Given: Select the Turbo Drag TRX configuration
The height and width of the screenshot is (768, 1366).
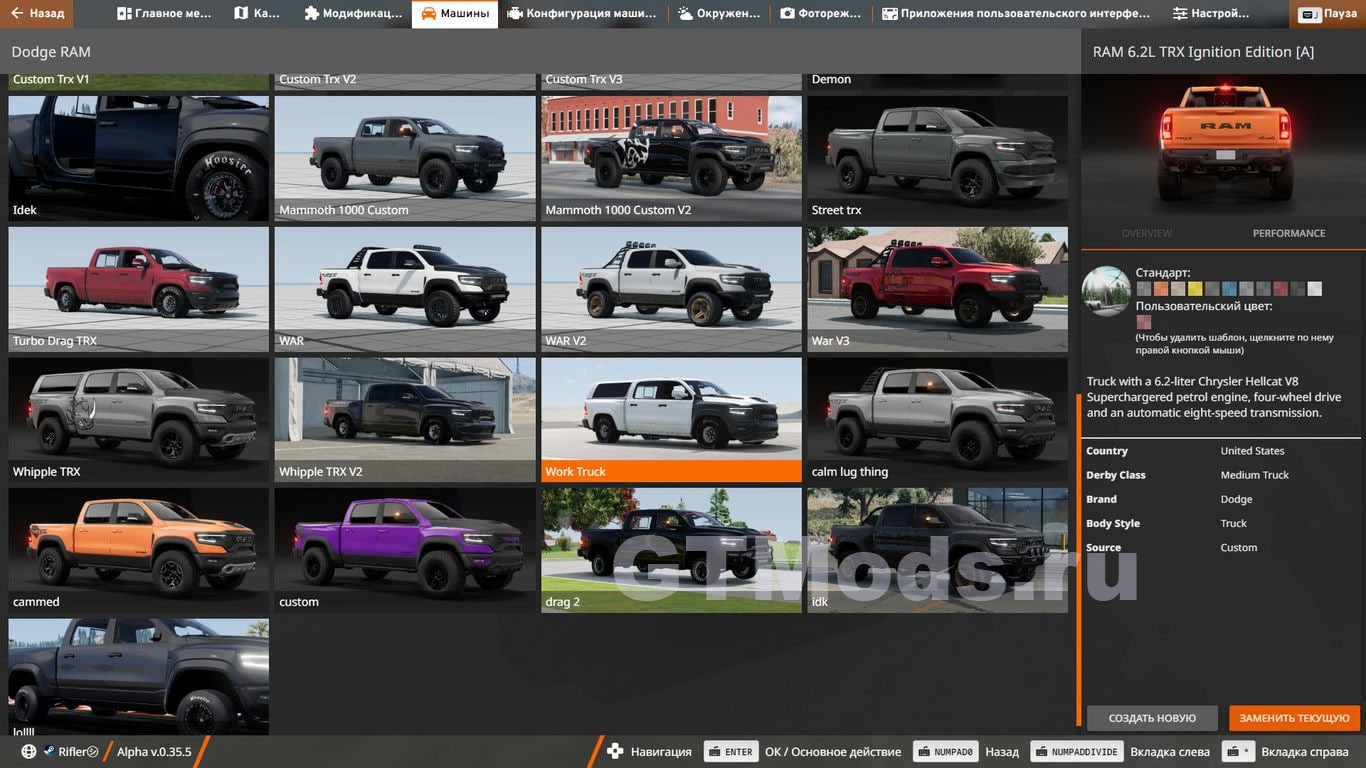Looking at the screenshot, I should point(139,289).
